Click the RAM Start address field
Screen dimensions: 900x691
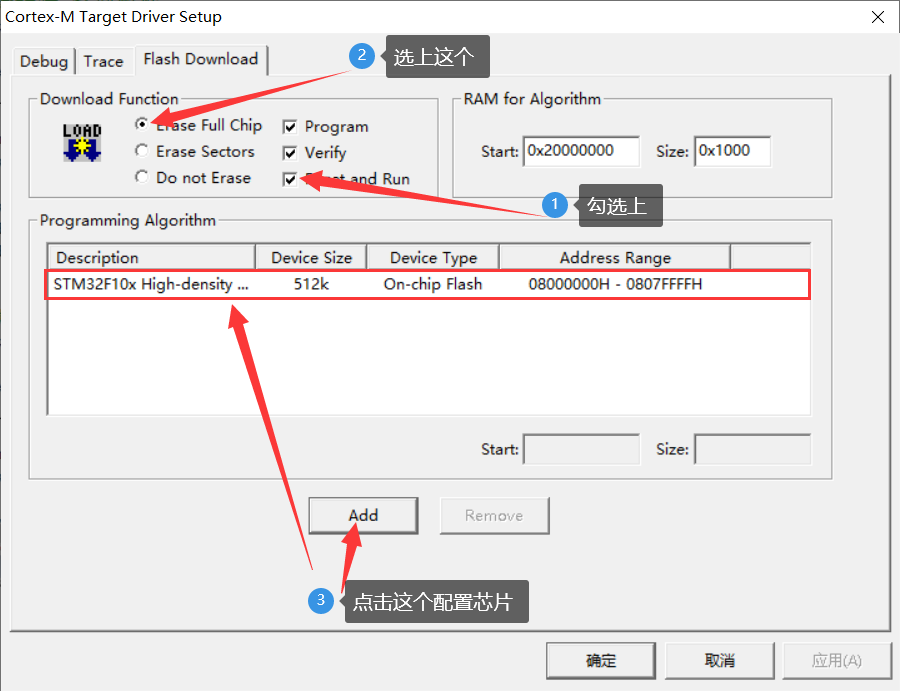tap(580, 151)
